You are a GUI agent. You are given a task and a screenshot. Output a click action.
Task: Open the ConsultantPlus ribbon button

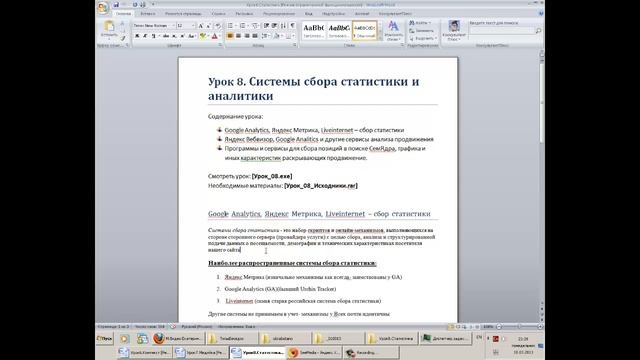[x=453, y=31]
